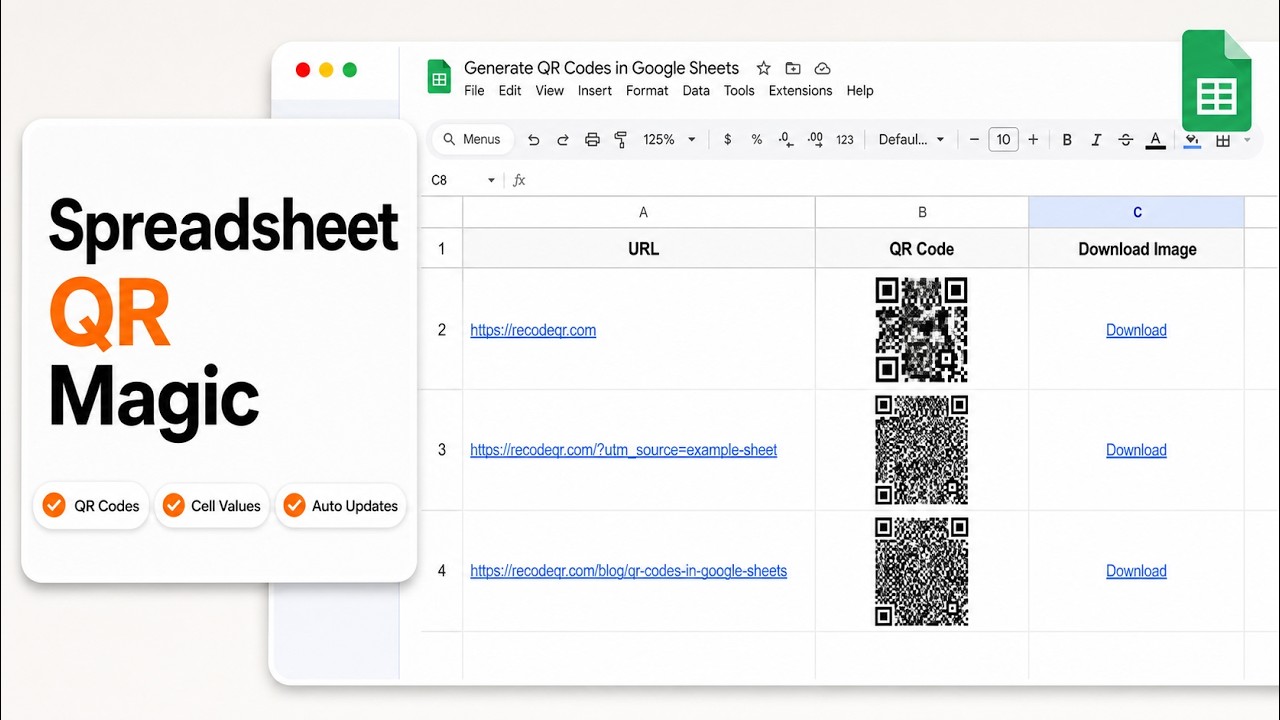Screen dimensions: 1280x720
Task: Click the Menus search box
Action: 472,139
